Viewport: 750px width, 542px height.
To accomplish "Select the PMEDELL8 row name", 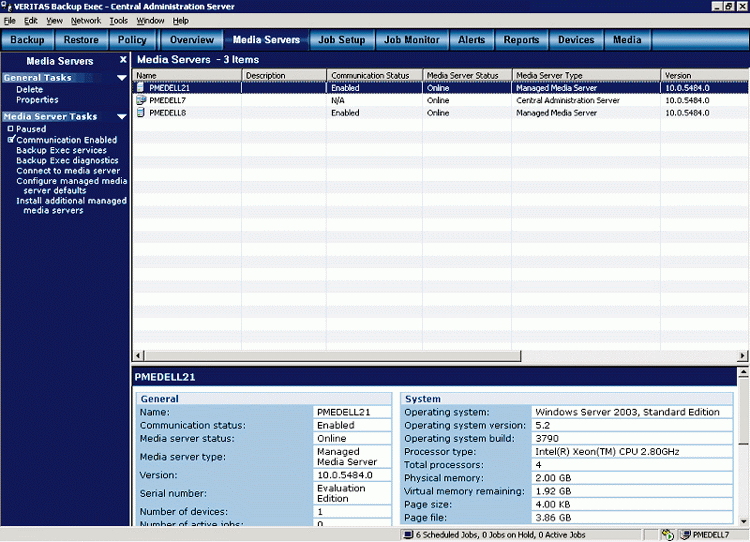I will click(x=167, y=112).
